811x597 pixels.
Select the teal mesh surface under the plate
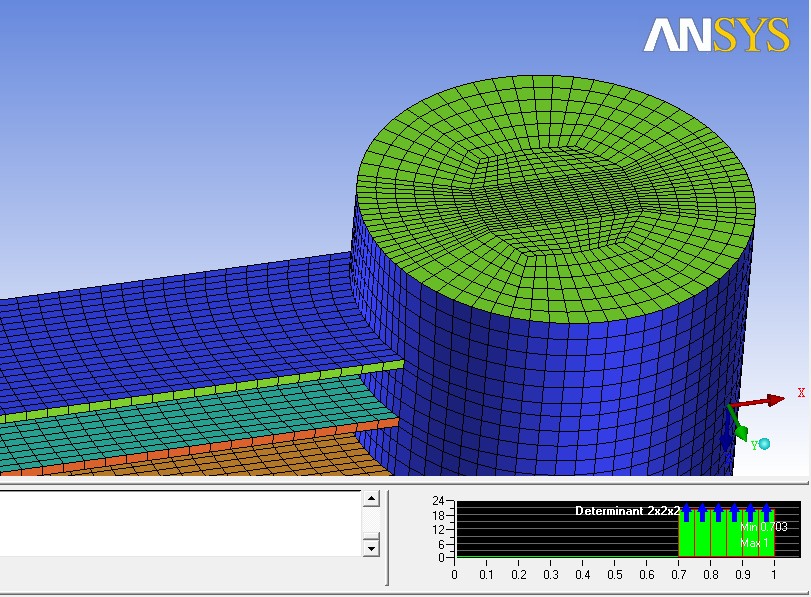click(x=200, y=420)
